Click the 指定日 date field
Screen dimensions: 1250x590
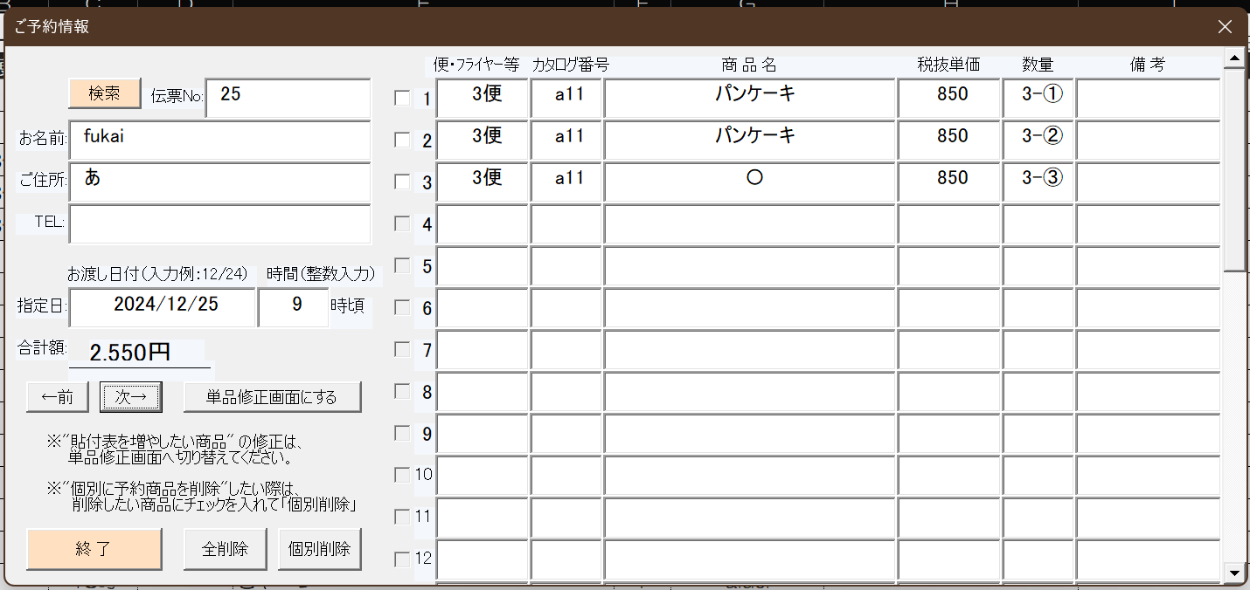tap(163, 306)
